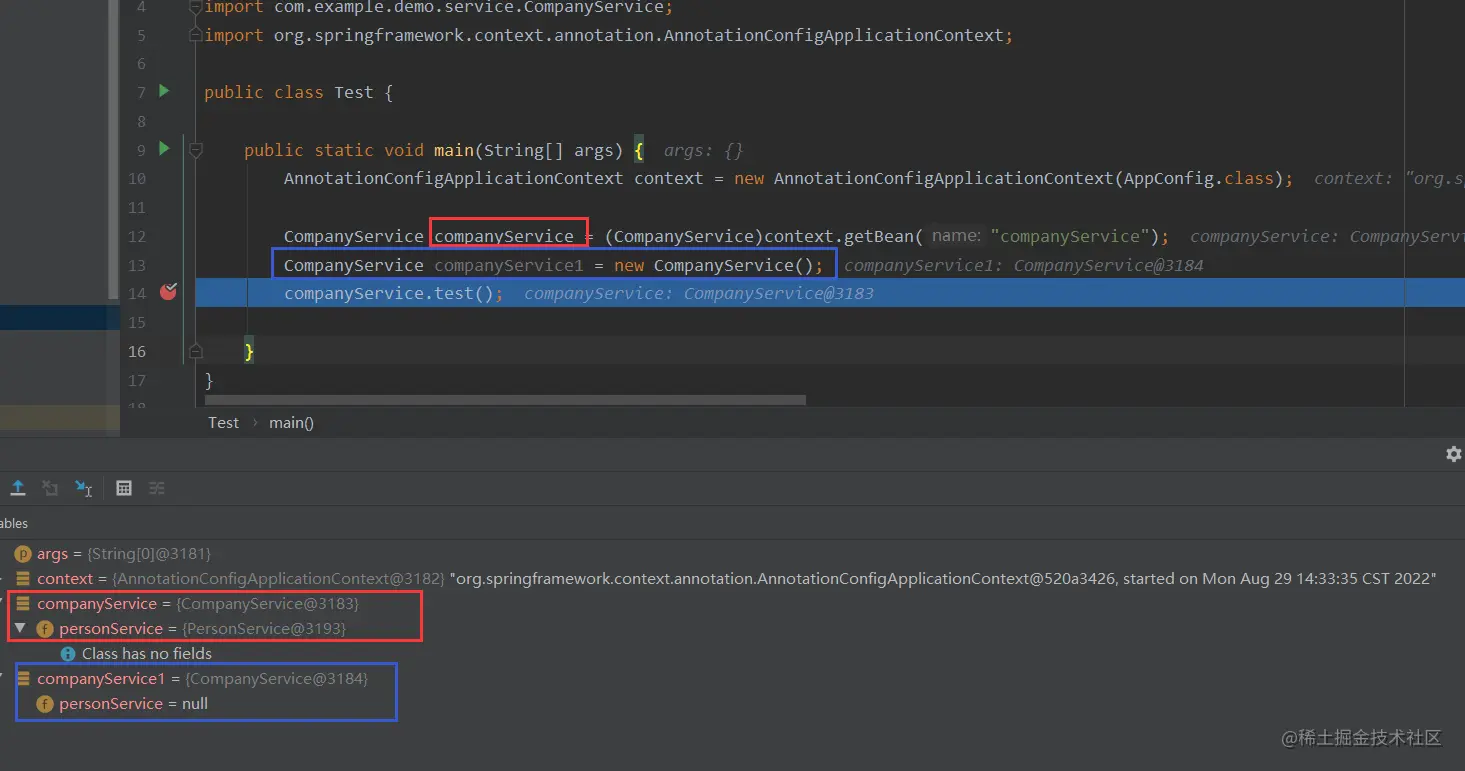Click the info icon beside 'Class has no fields'
Screen dimensions: 1465x771
[68, 654]
